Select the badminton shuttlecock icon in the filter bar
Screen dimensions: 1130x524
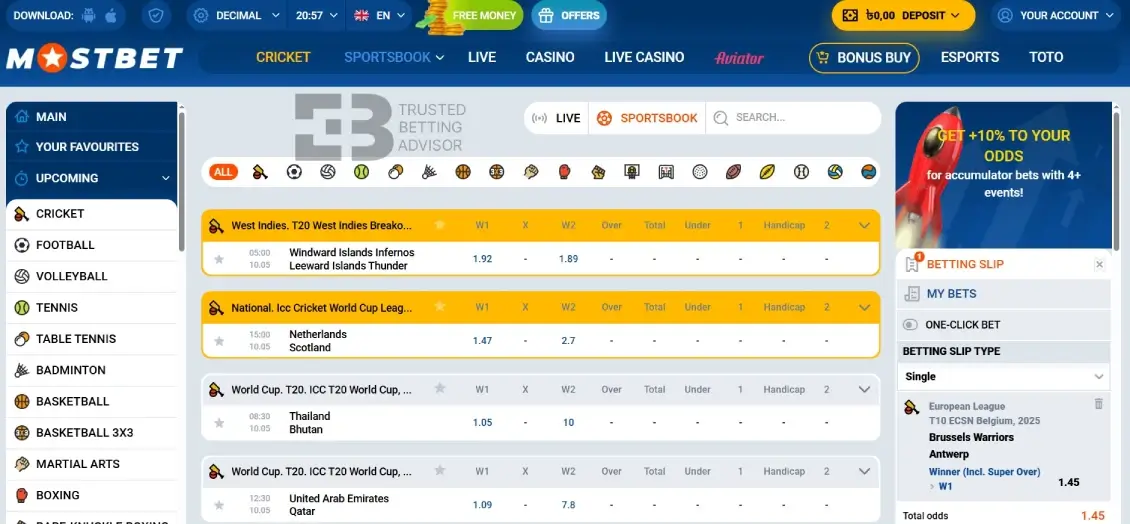point(429,172)
